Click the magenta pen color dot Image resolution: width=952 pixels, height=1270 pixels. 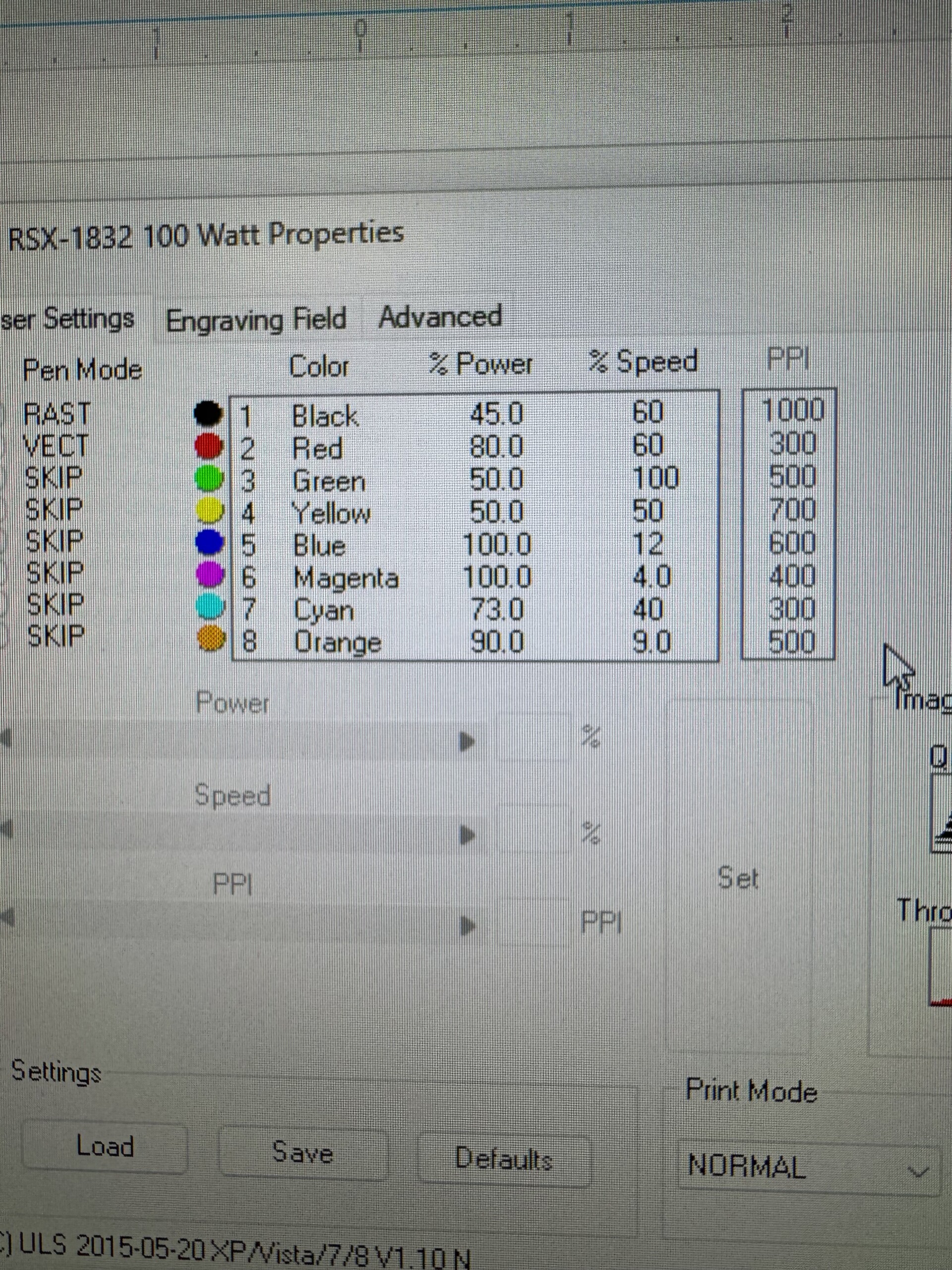coord(210,573)
